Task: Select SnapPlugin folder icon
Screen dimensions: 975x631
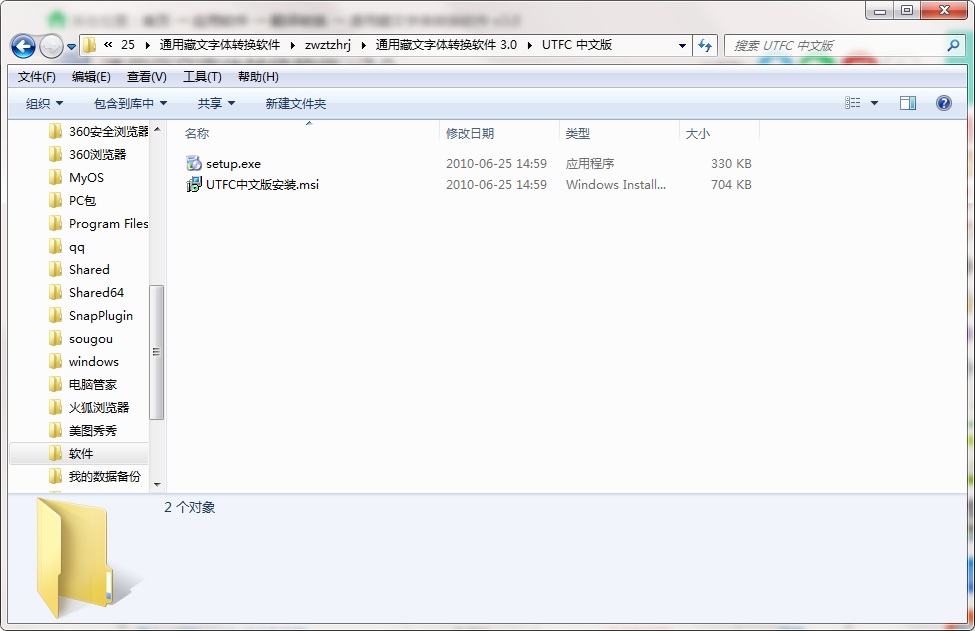Action: click(x=55, y=315)
